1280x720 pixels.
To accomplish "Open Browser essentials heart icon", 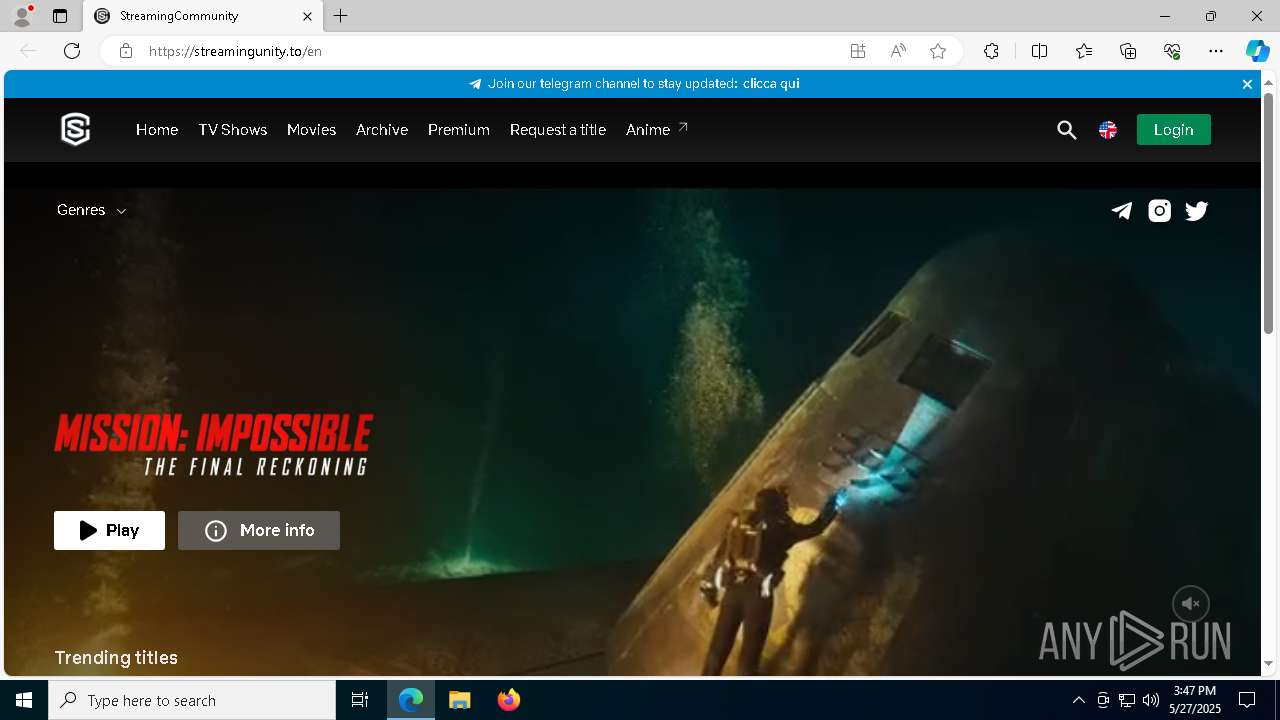I will [1172, 51].
